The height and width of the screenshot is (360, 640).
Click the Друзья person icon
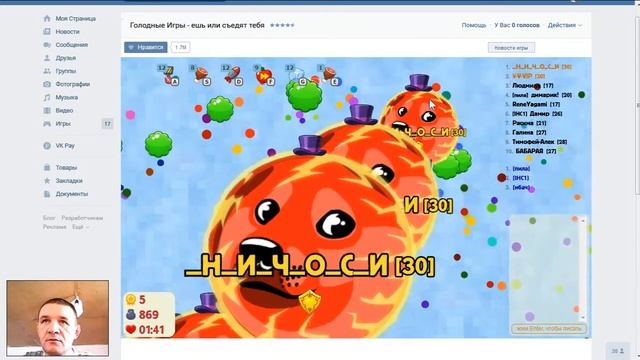(47, 58)
